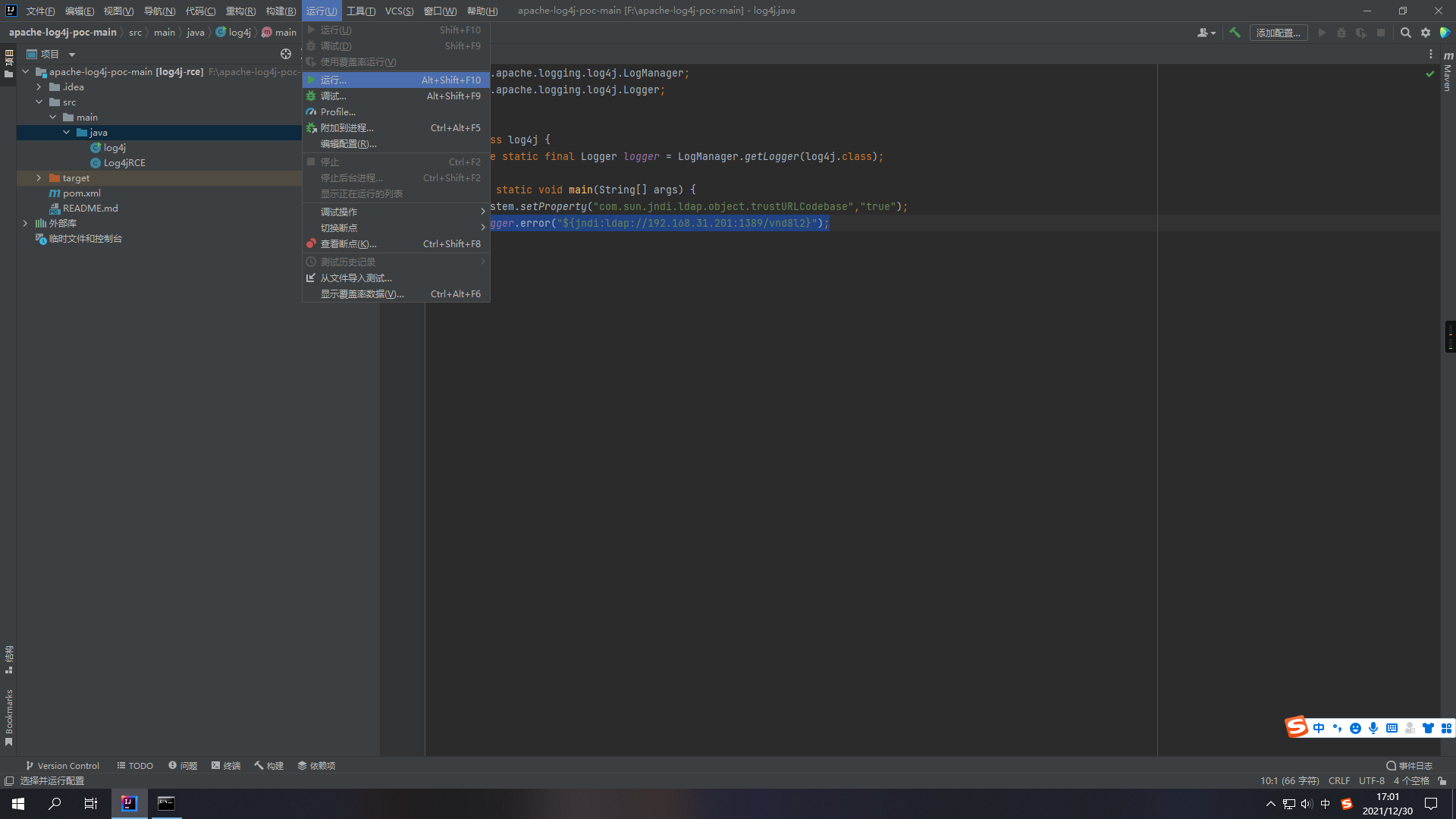Expand the target folder
This screenshot has height=819, width=1456.
(39, 177)
